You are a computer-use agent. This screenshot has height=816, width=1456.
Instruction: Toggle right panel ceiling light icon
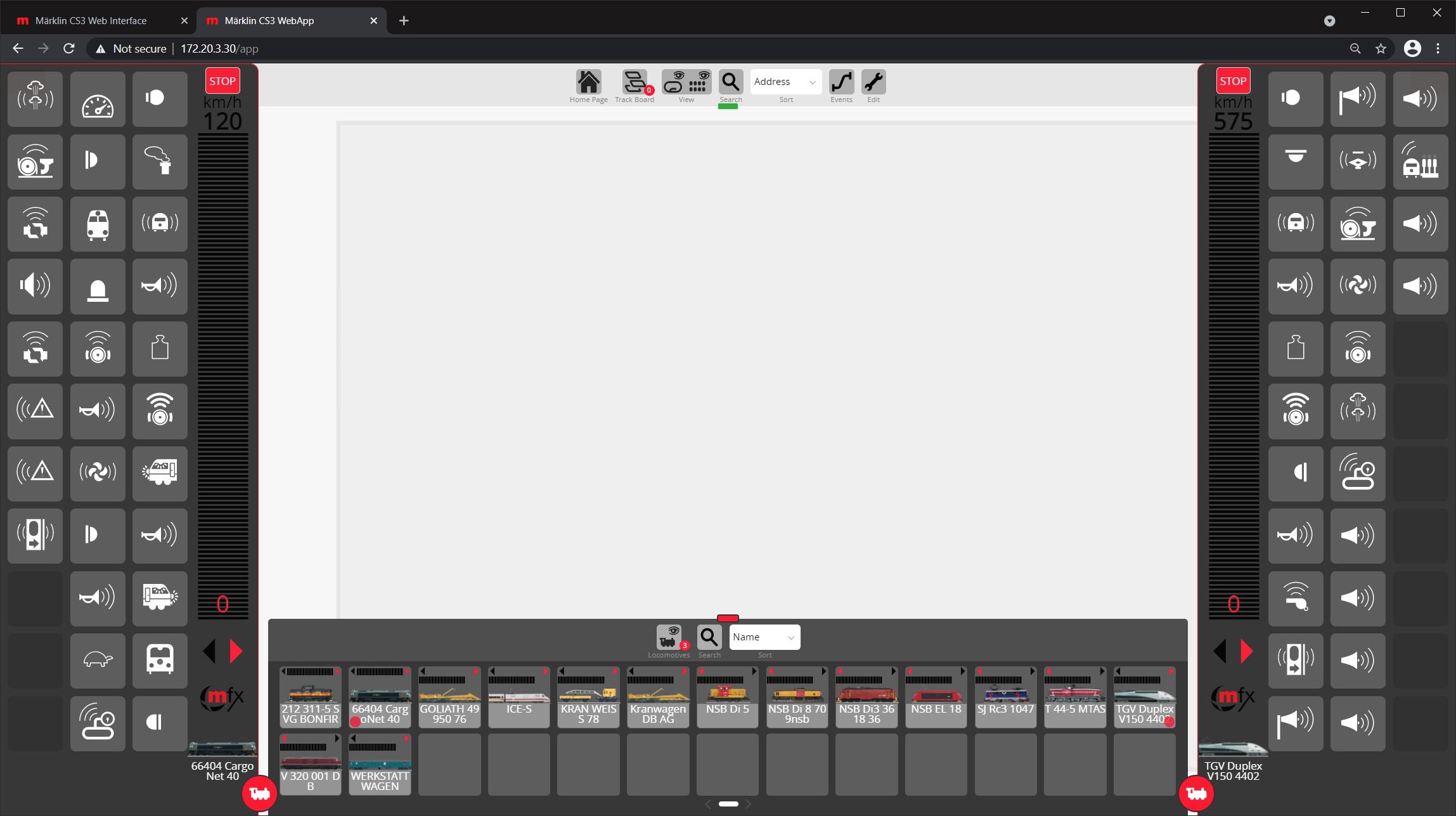[1296, 162]
